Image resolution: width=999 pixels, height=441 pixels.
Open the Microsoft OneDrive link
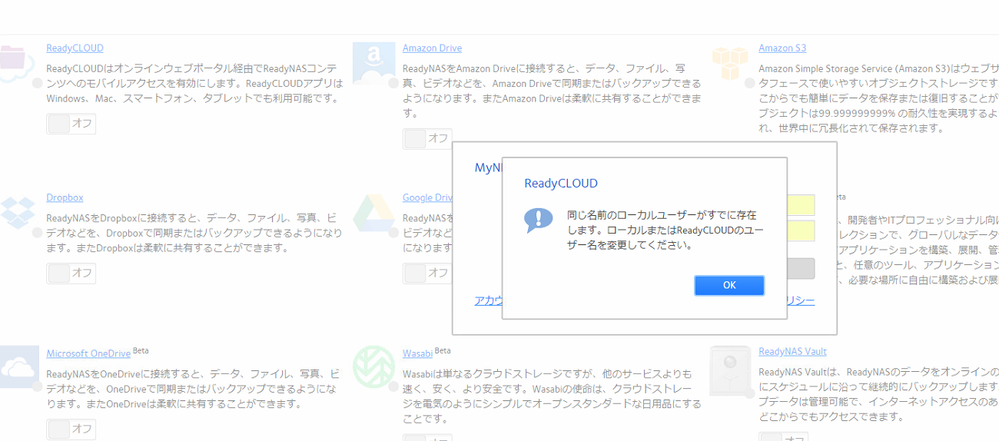(x=89, y=353)
